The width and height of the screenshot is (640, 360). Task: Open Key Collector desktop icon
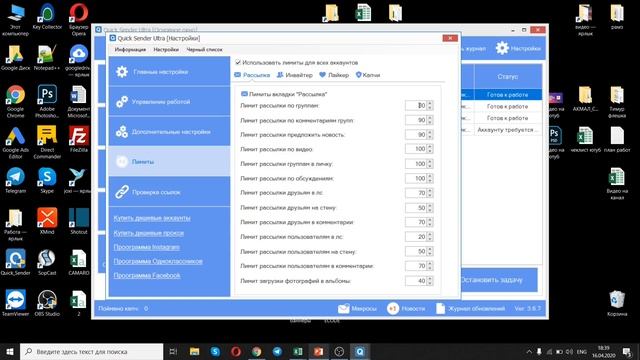(47, 17)
